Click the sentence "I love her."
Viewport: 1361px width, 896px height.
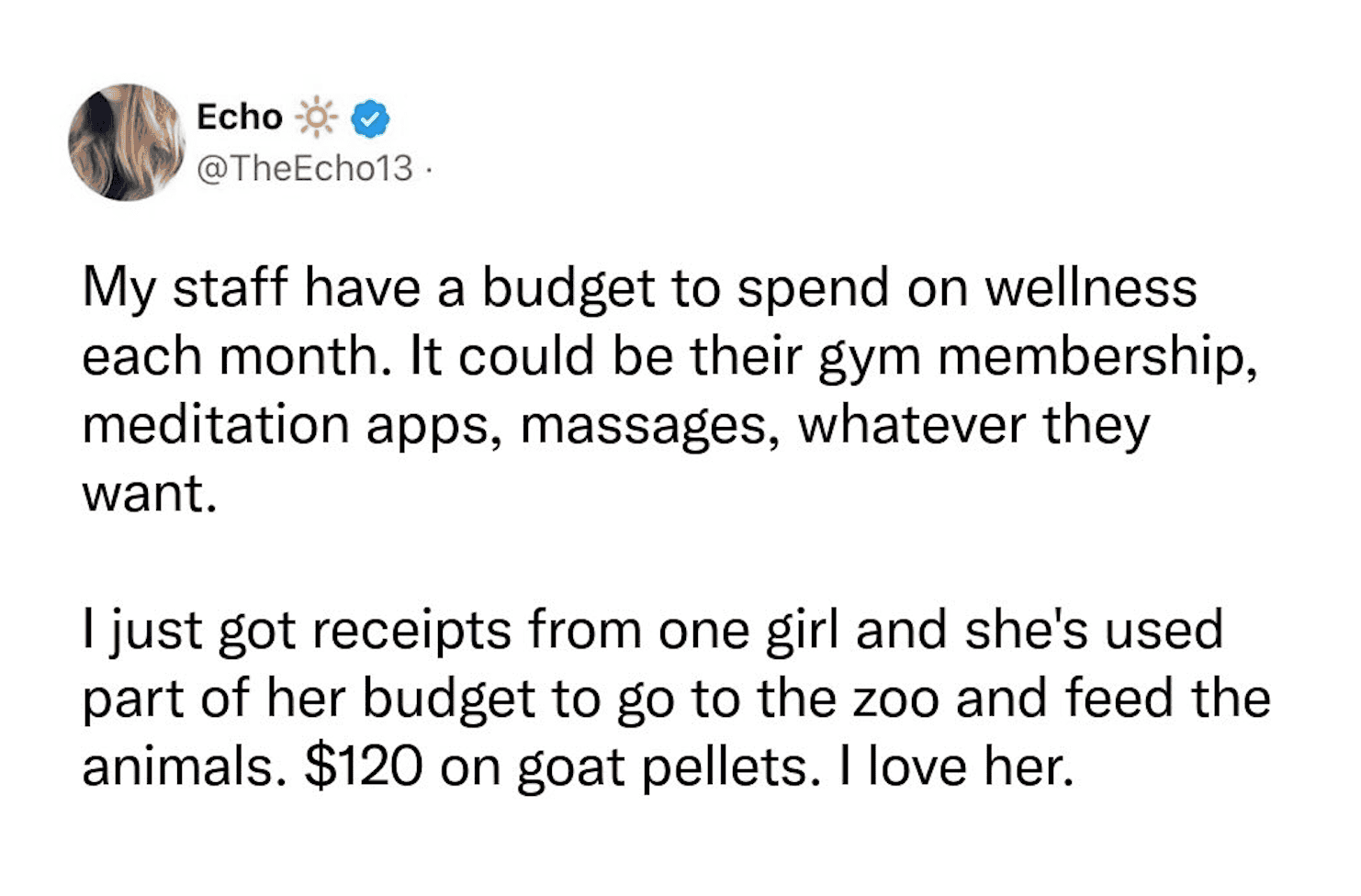(956, 767)
